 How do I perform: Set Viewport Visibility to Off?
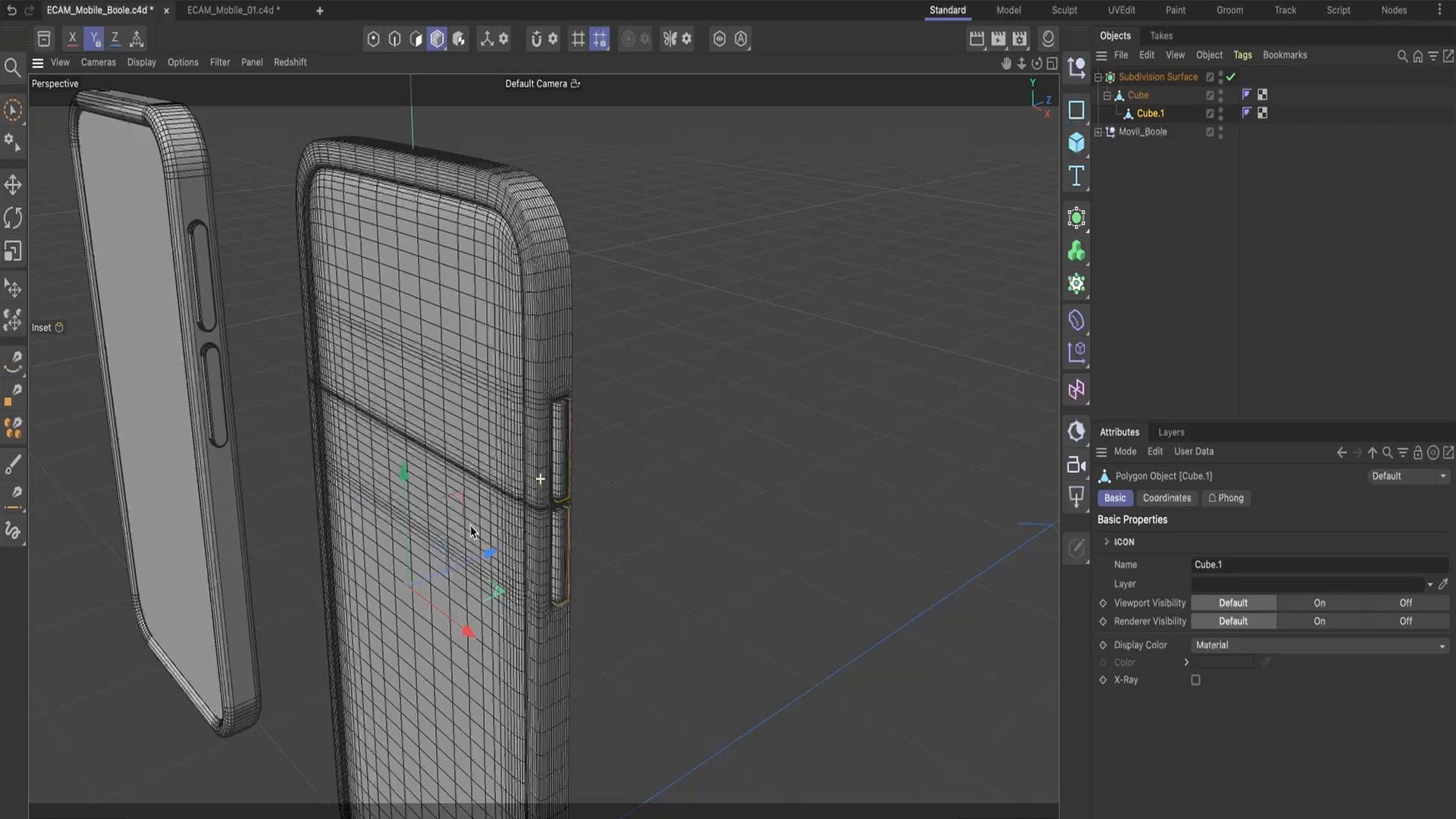point(1405,603)
